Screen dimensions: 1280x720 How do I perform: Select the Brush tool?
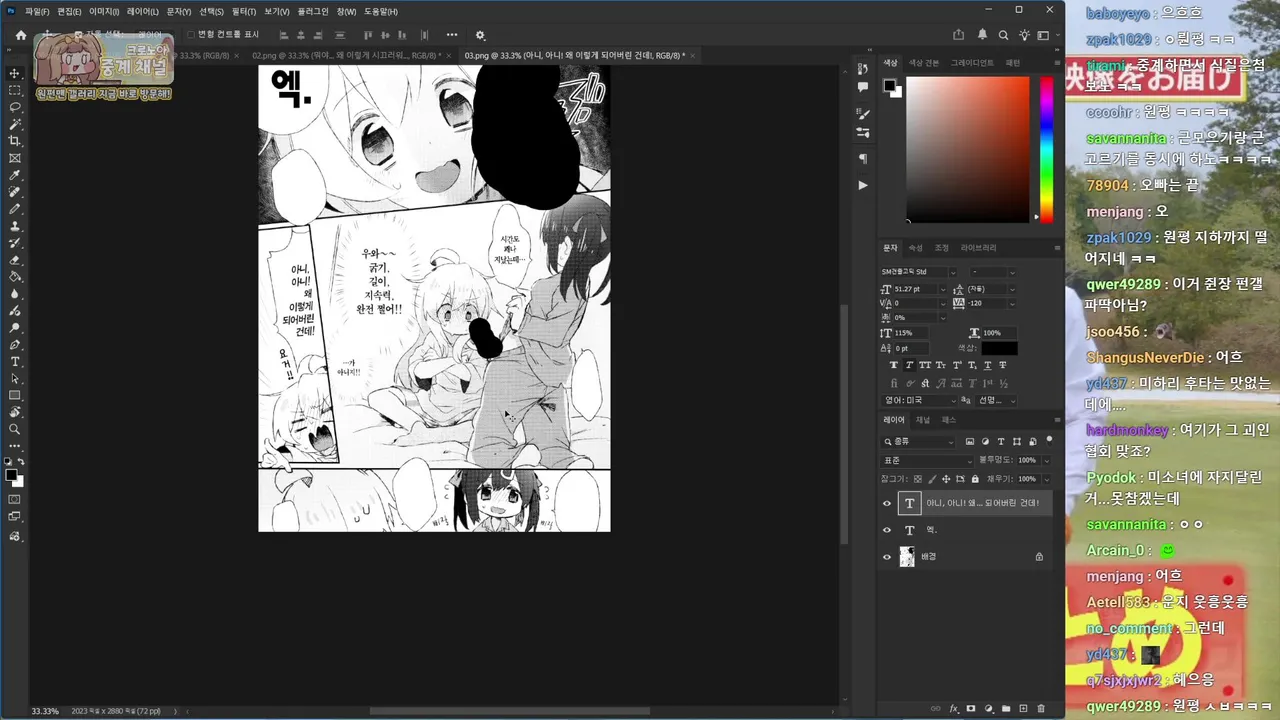click(x=15, y=209)
